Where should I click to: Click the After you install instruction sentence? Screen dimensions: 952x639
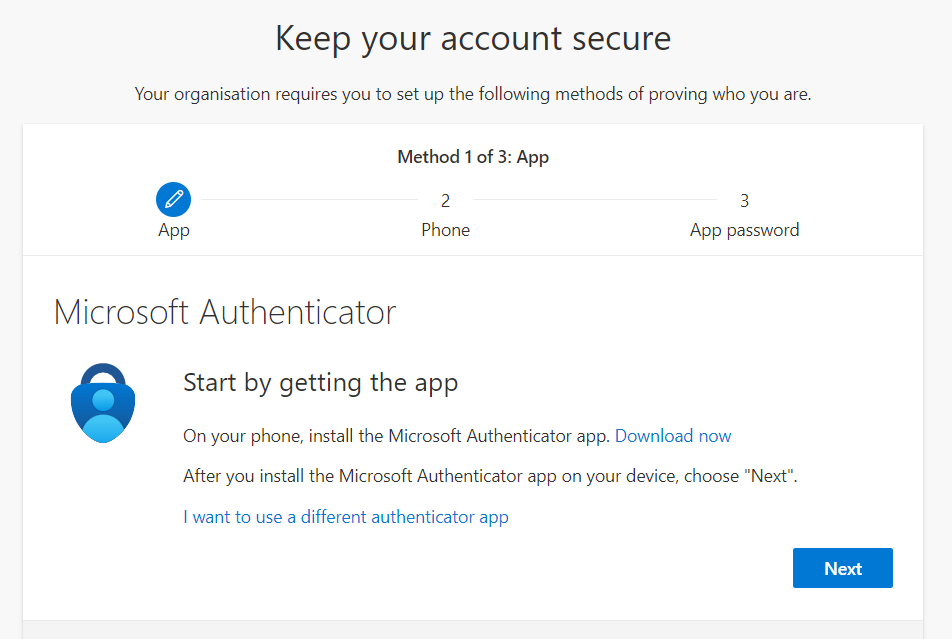[490, 476]
